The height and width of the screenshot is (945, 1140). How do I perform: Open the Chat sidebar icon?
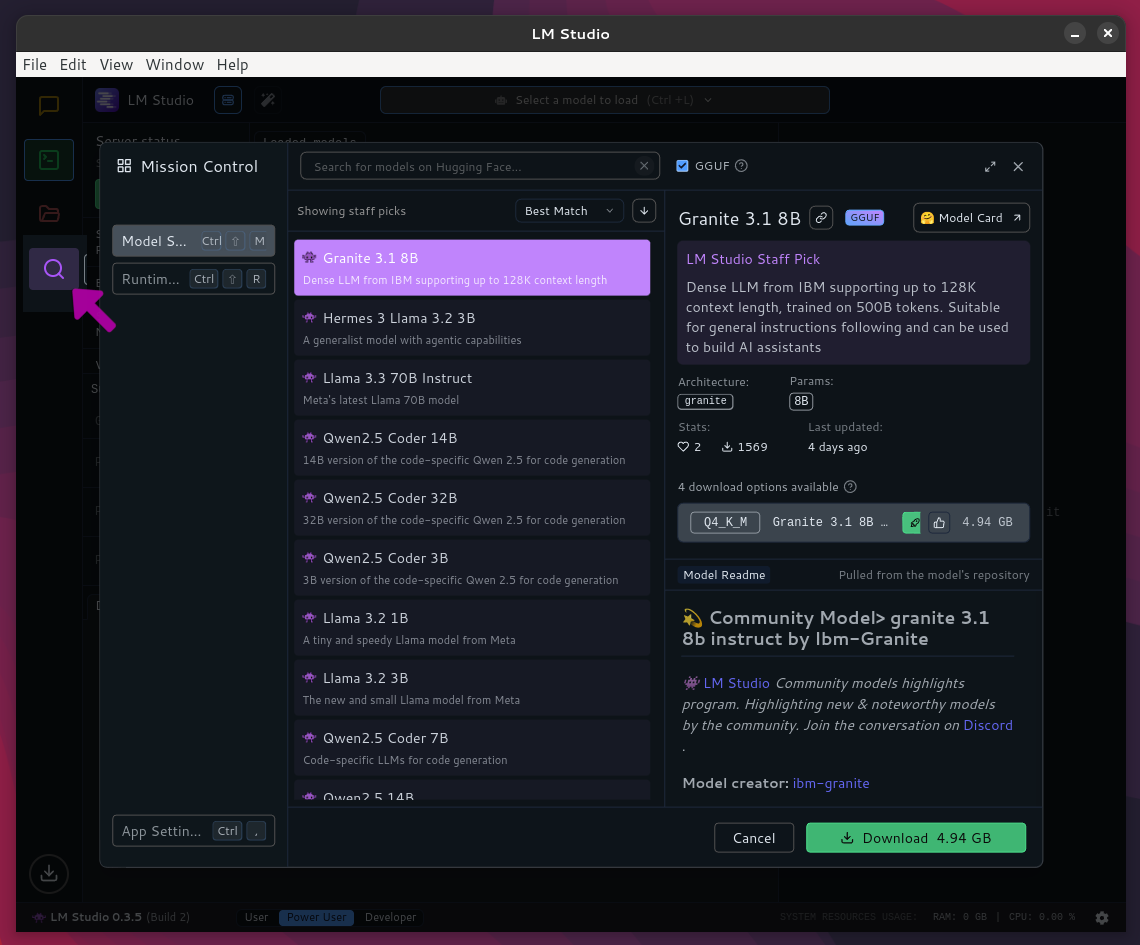(49, 105)
